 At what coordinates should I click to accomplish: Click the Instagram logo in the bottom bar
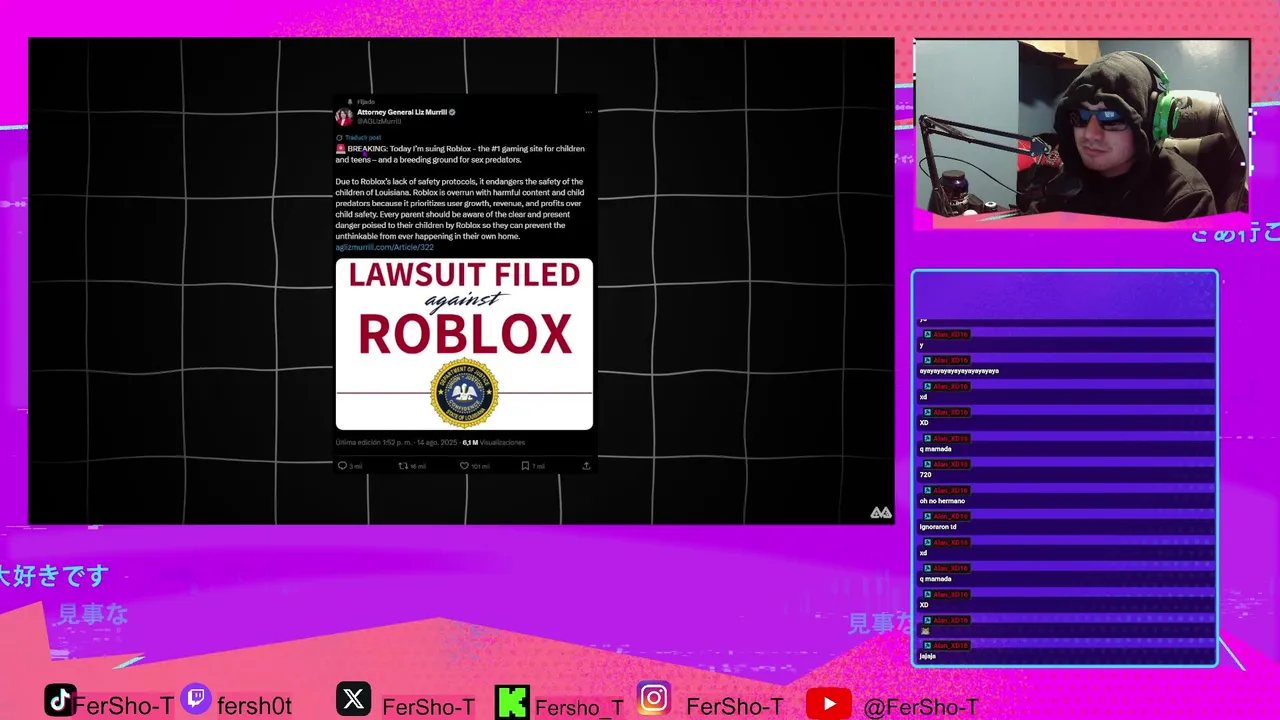pos(654,698)
